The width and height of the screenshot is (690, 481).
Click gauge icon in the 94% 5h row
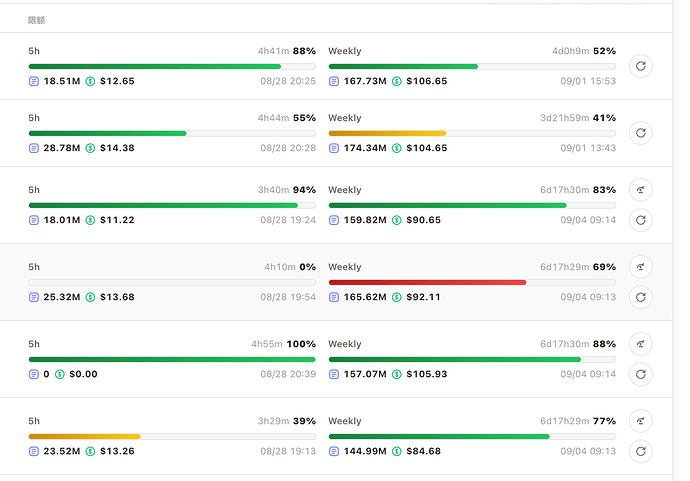tap(641, 190)
